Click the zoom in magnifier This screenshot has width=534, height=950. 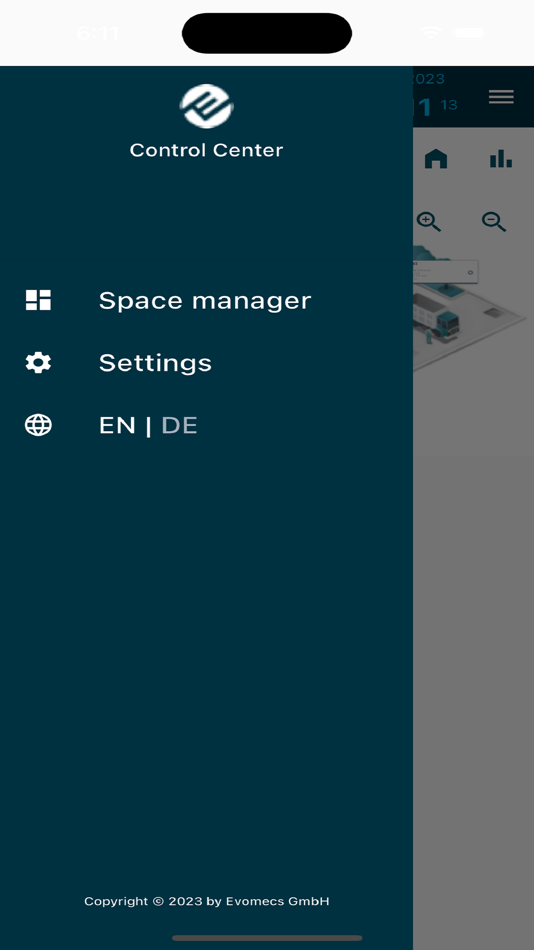[429, 222]
